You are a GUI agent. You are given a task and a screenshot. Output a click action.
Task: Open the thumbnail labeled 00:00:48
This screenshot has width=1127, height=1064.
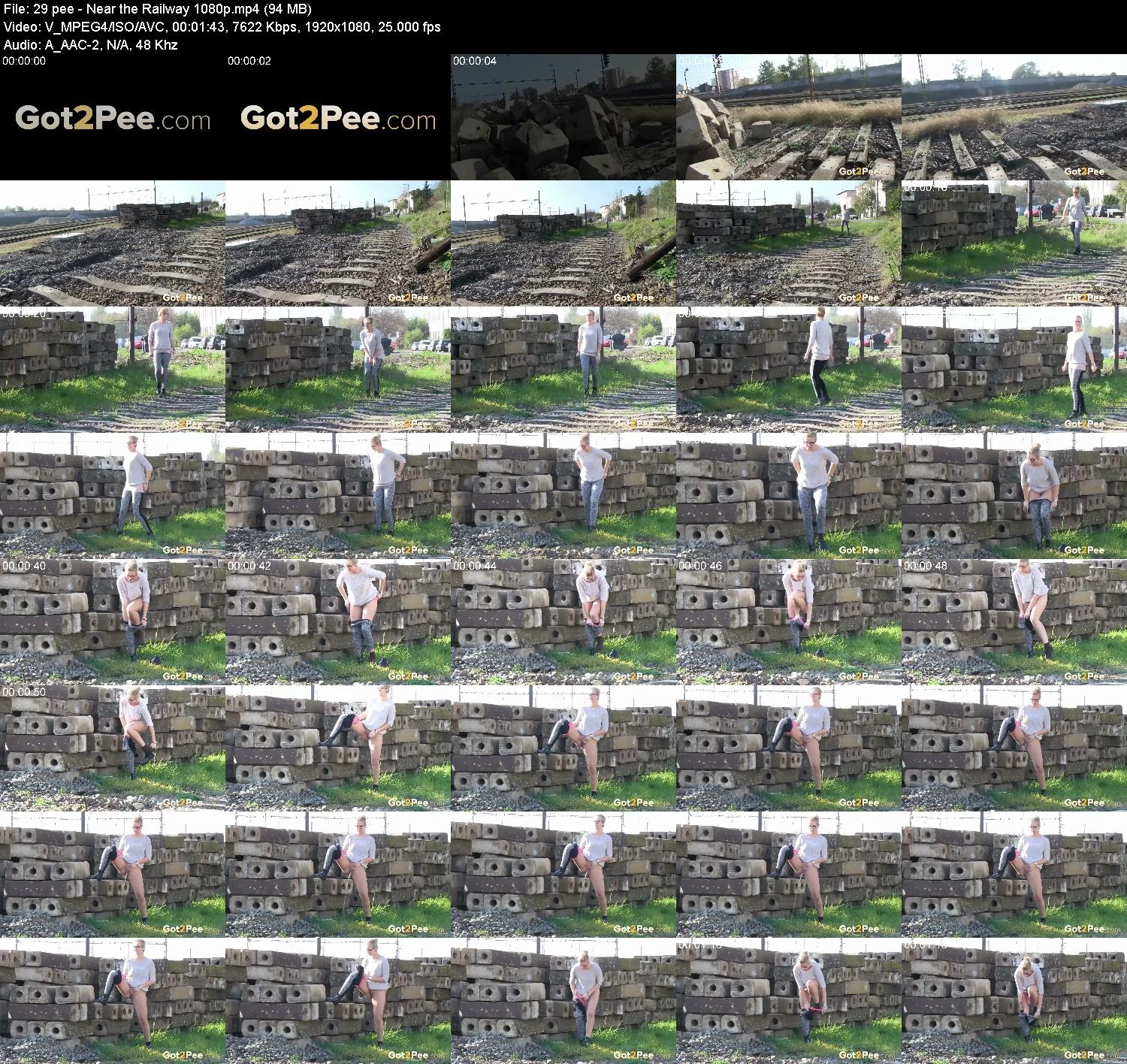(1014, 621)
